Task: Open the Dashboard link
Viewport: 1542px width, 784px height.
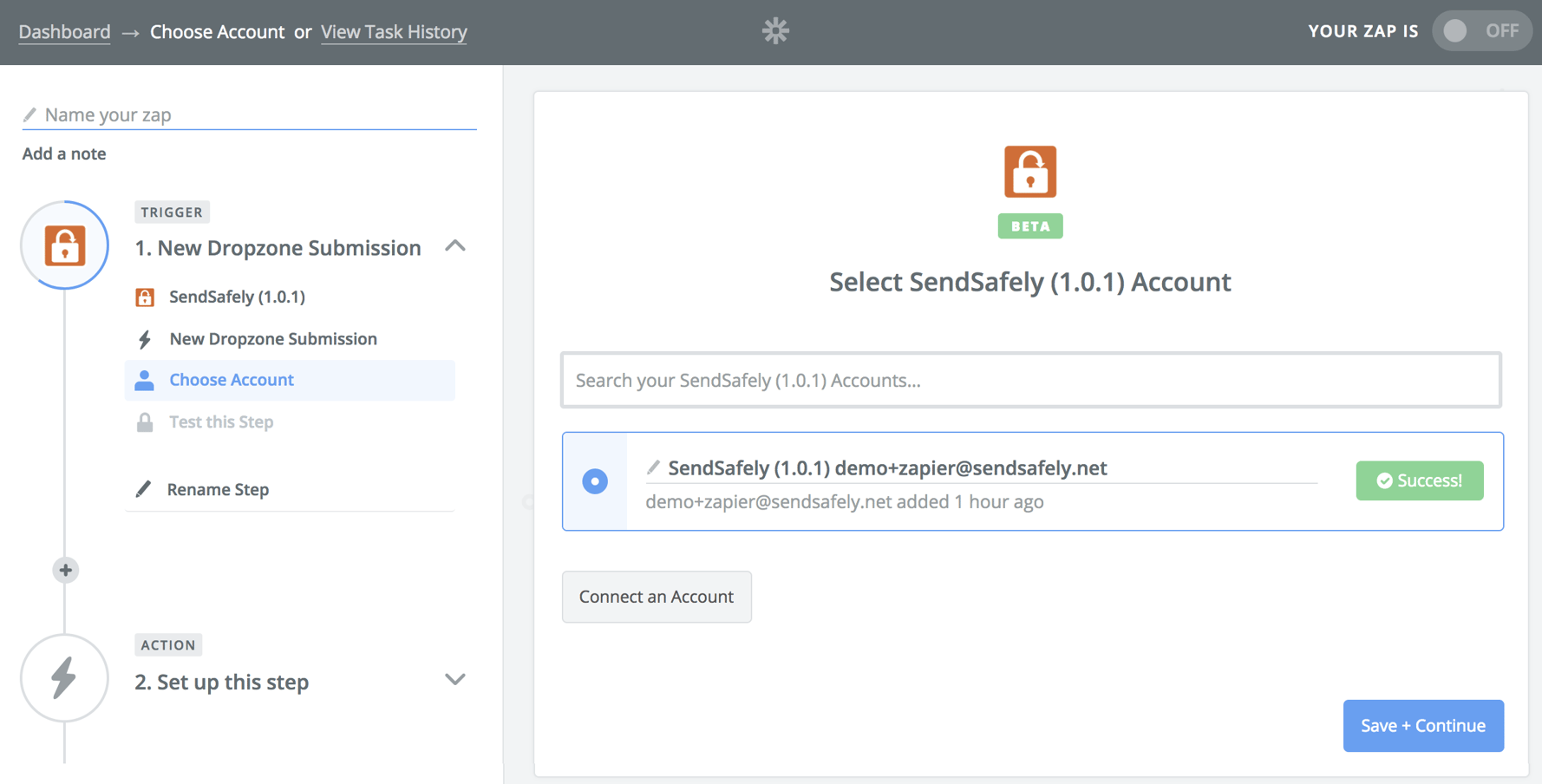Action: 64,31
